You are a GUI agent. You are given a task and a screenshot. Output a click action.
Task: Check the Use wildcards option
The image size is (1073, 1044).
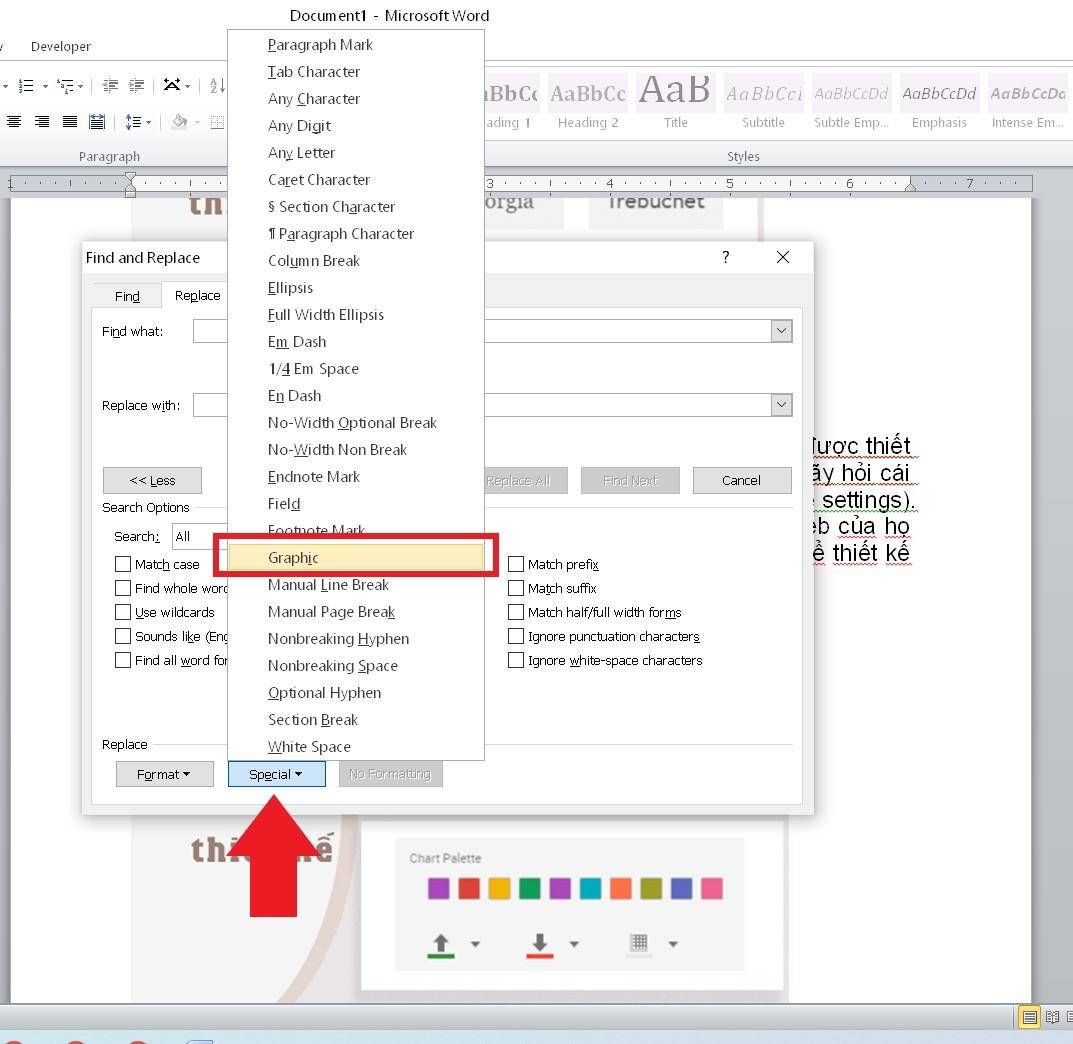pos(123,612)
